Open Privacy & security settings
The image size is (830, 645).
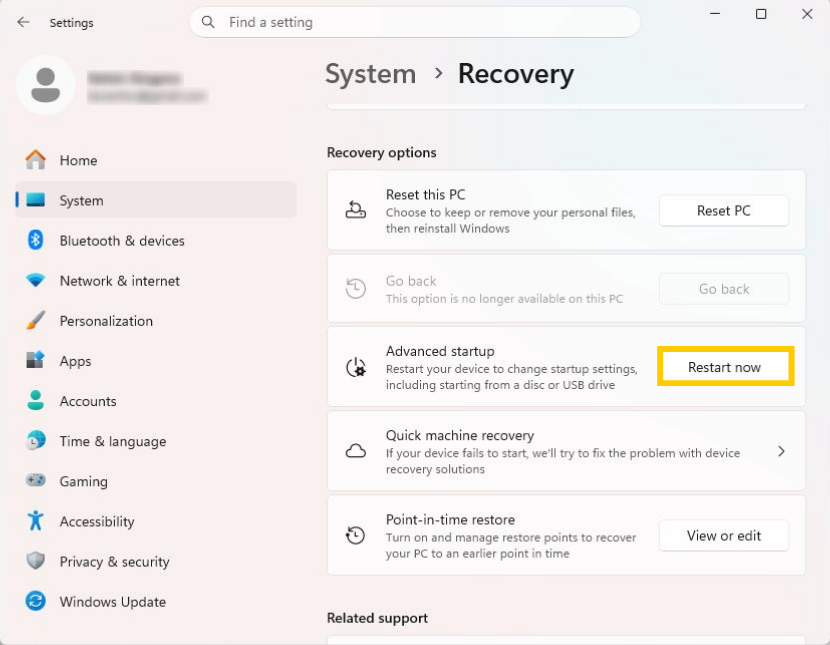[x=156, y=561]
